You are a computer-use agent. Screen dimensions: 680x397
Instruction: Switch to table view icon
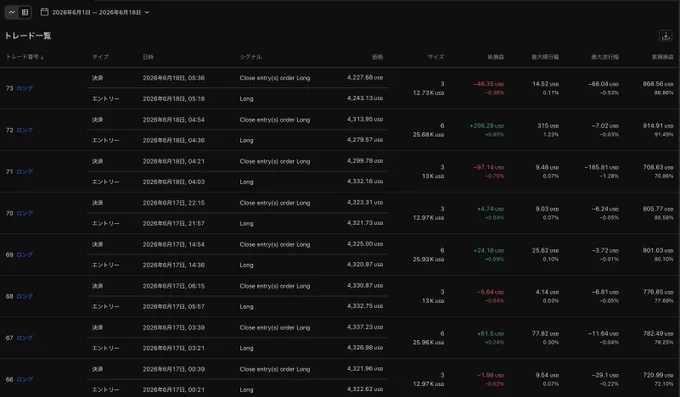(x=25, y=12)
